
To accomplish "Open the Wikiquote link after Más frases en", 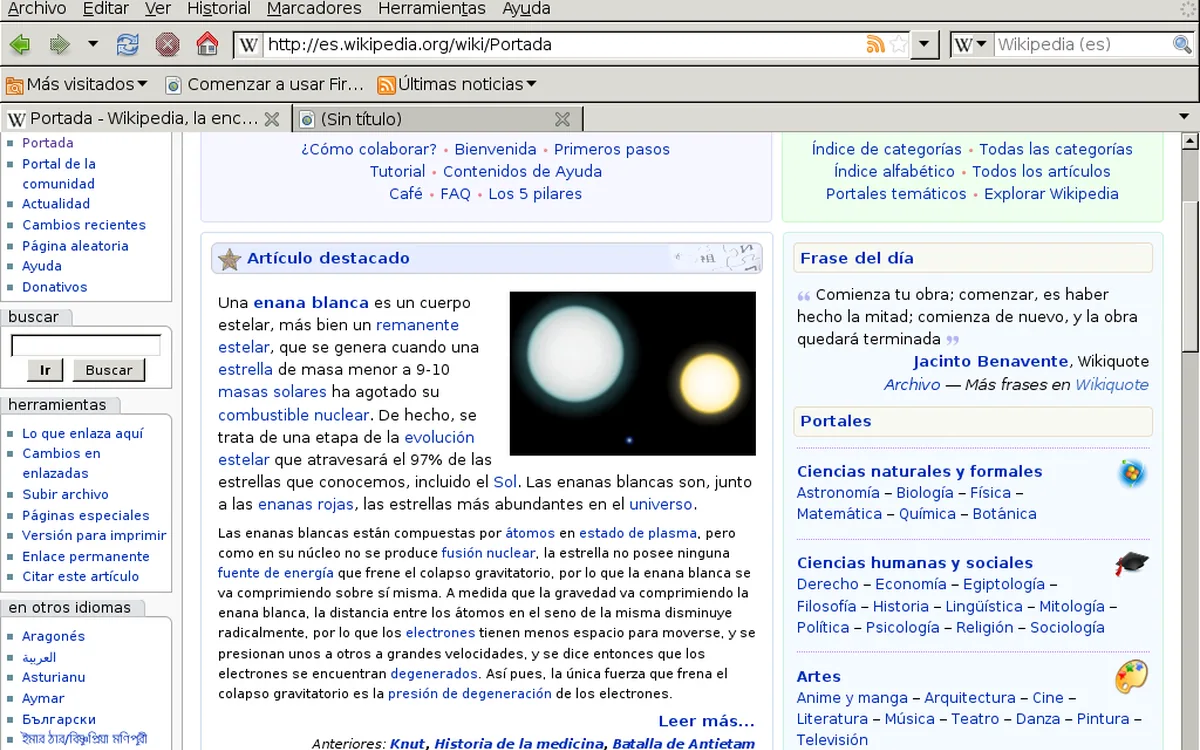I will (1112, 385).
